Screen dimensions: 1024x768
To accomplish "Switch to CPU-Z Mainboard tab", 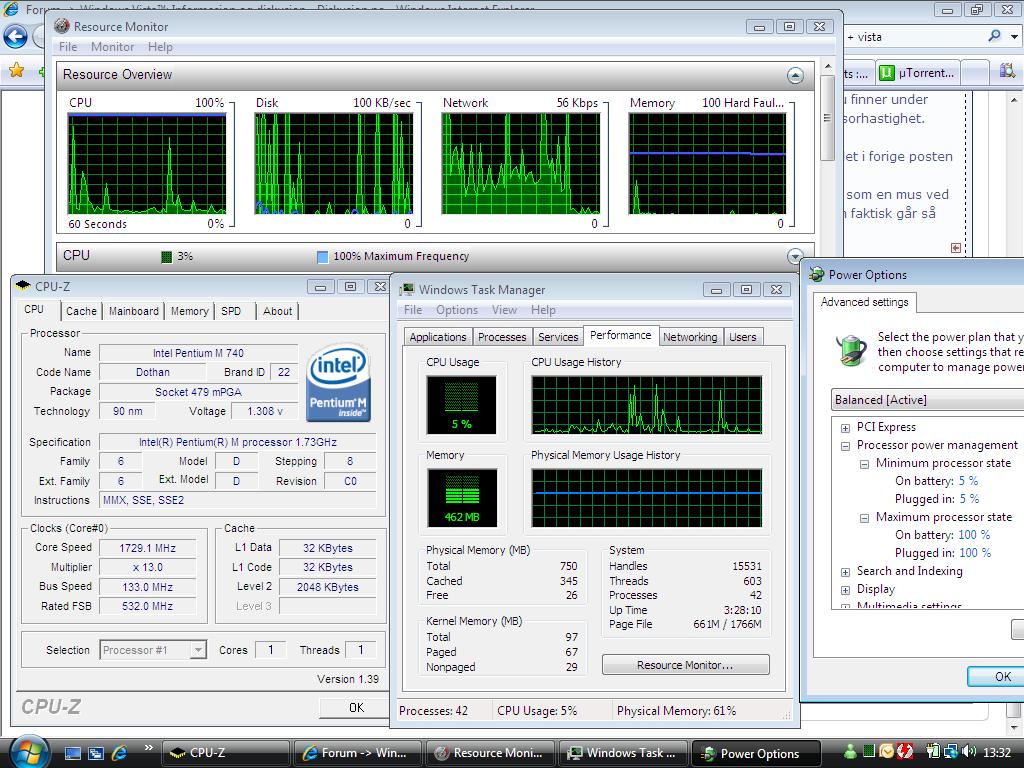I will 133,312.
